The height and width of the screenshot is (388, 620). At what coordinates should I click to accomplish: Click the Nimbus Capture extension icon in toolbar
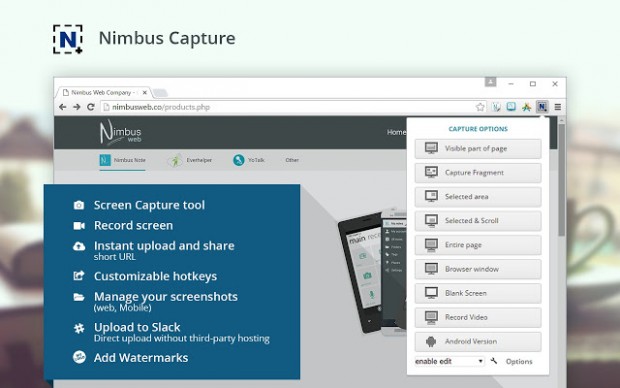pos(542,107)
